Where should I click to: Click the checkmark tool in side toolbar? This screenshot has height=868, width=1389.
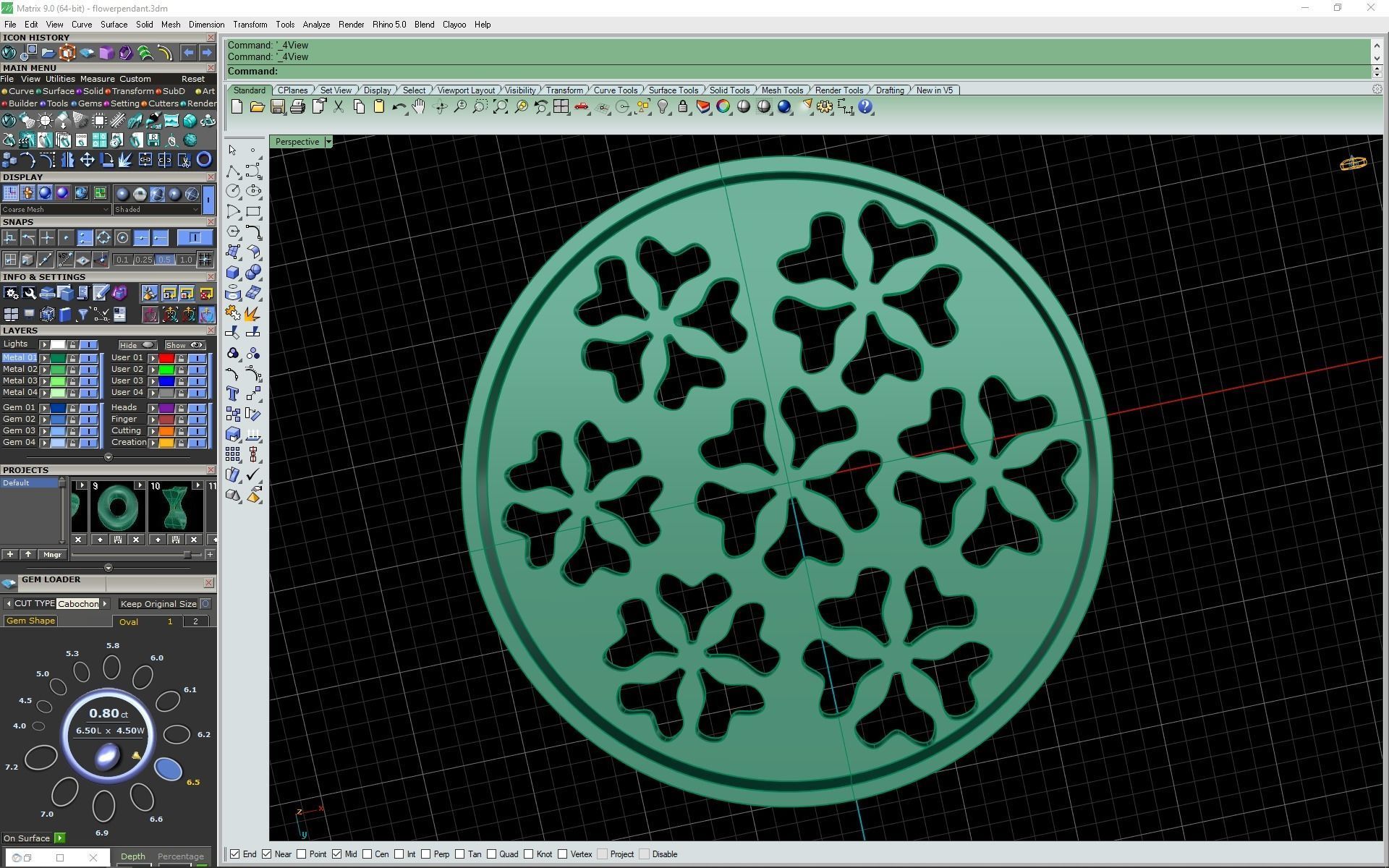253,475
